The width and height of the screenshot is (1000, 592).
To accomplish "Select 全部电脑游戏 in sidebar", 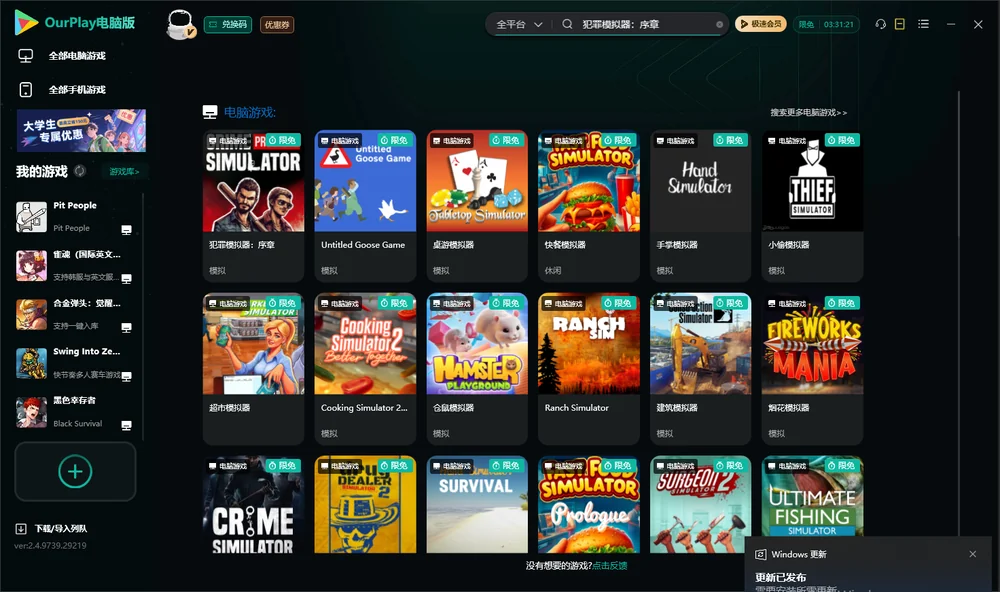I will tap(77, 56).
